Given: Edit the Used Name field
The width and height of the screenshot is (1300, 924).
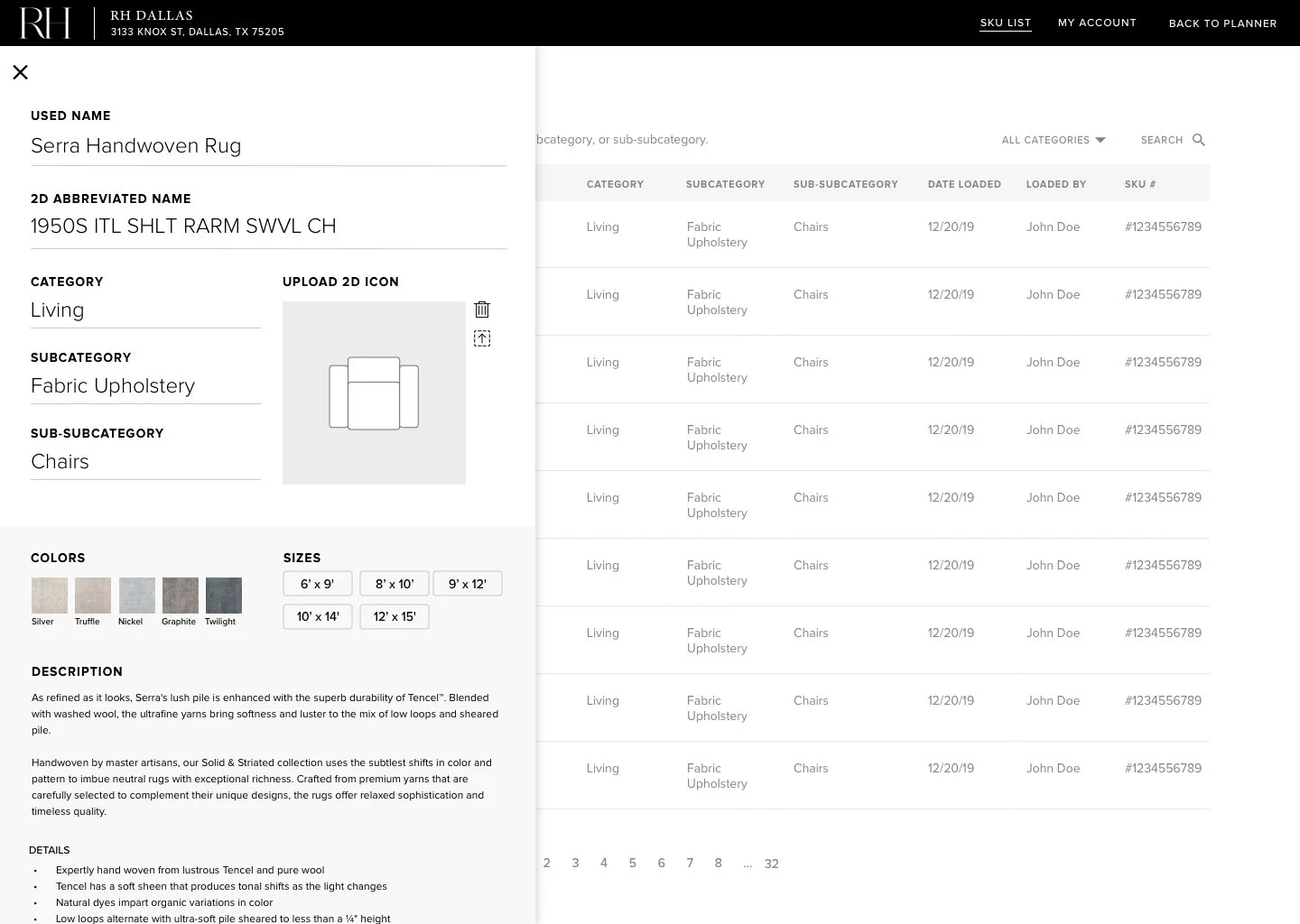Looking at the screenshot, I should pyautogui.click(x=269, y=146).
